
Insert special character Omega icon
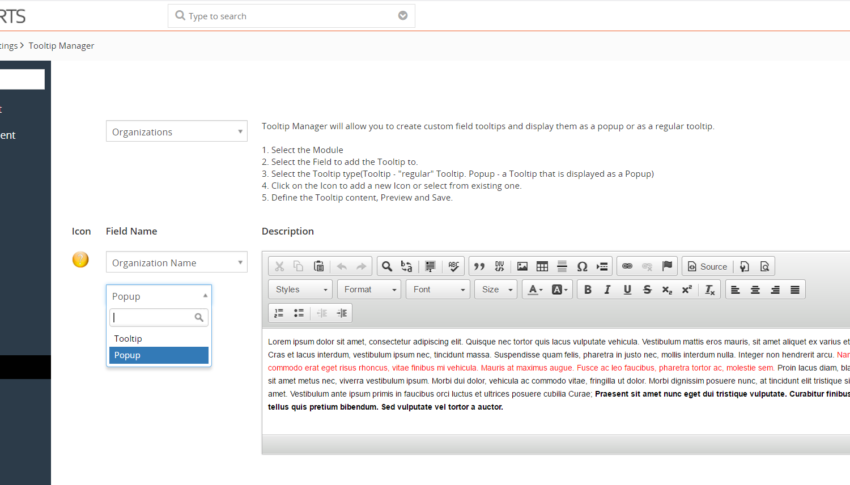click(x=582, y=266)
